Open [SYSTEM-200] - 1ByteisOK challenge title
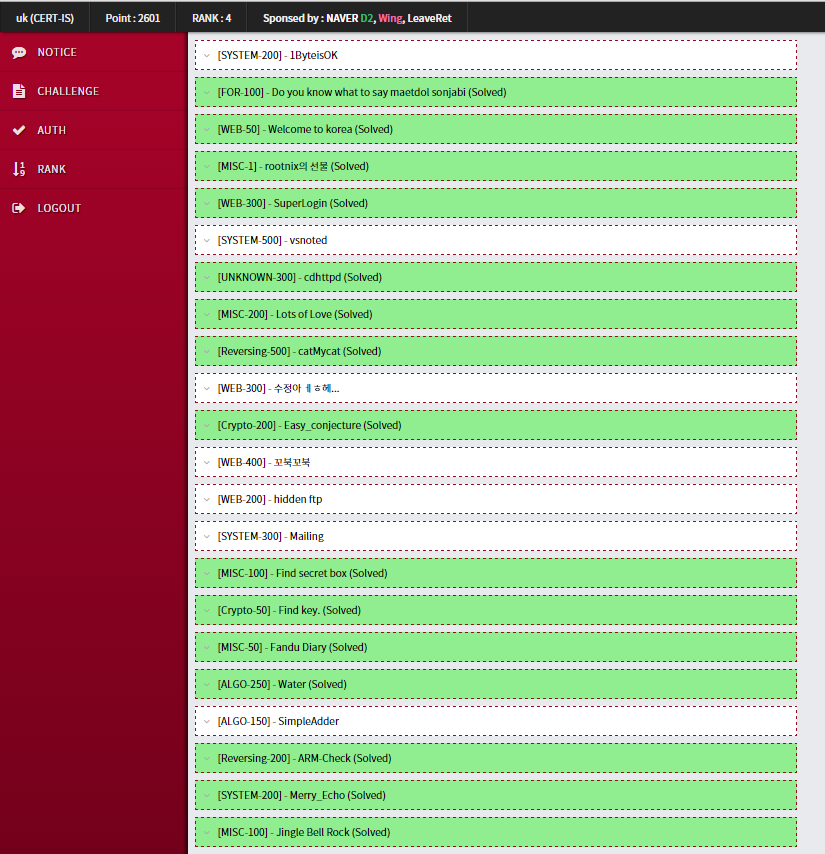 click(278, 55)
